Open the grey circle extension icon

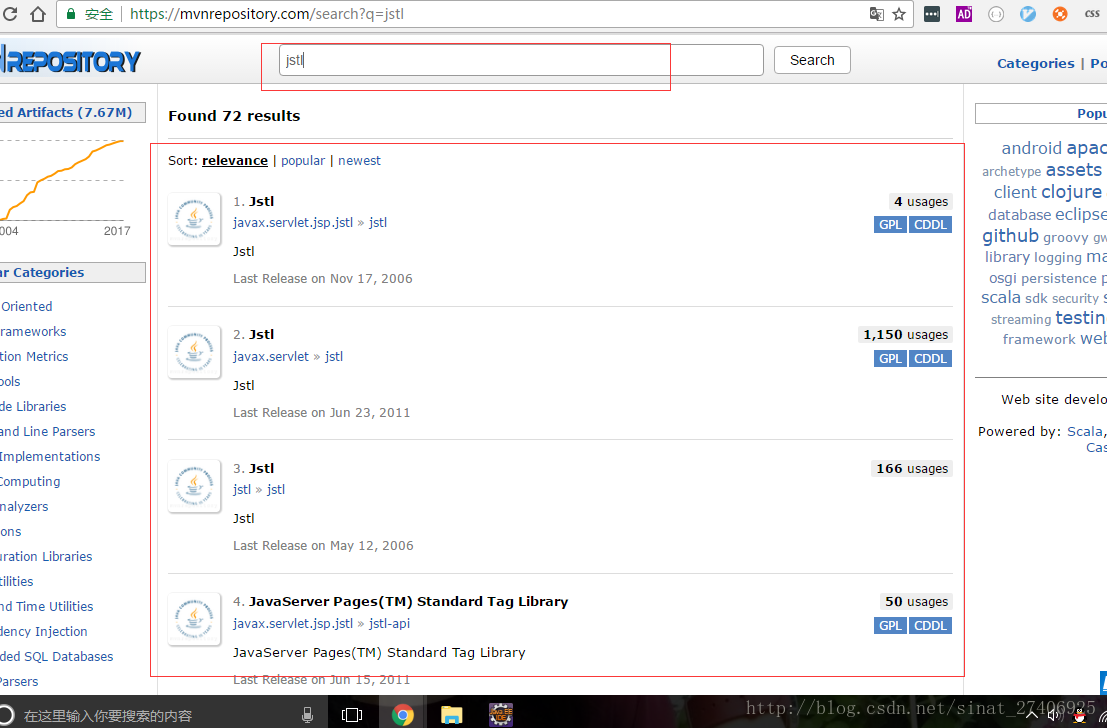tap(995, 14)
